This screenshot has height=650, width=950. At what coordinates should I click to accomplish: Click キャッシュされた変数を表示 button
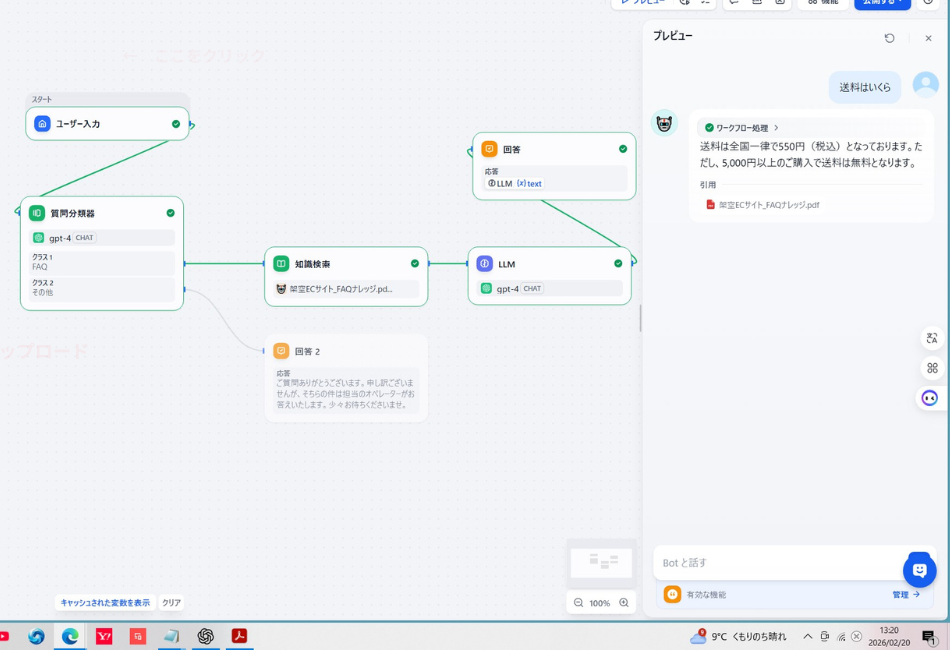click(105, 603)
